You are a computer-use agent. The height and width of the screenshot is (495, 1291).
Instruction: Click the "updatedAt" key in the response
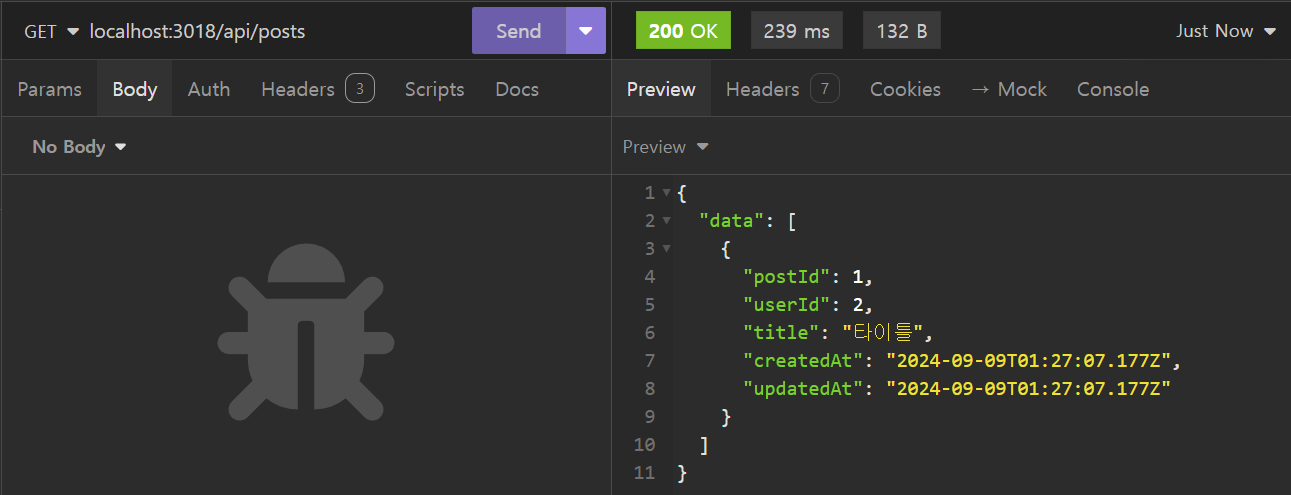click(803, 388)
